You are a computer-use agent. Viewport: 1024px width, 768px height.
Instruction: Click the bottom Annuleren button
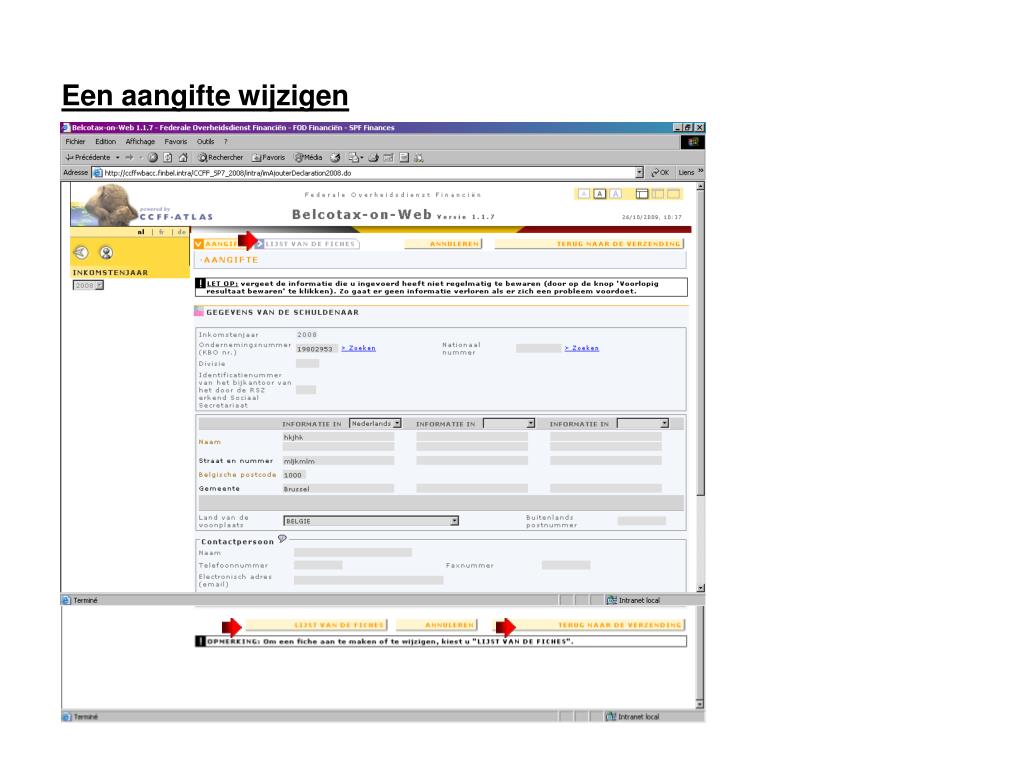tap(437, 625)
